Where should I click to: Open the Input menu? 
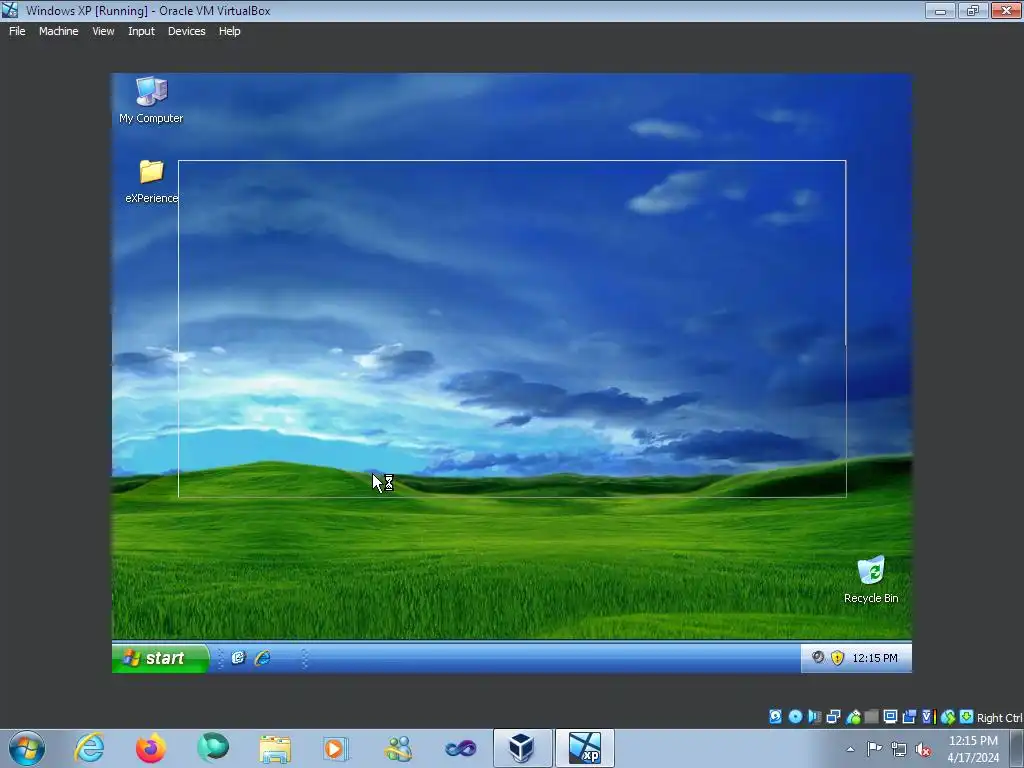[141, 31]
